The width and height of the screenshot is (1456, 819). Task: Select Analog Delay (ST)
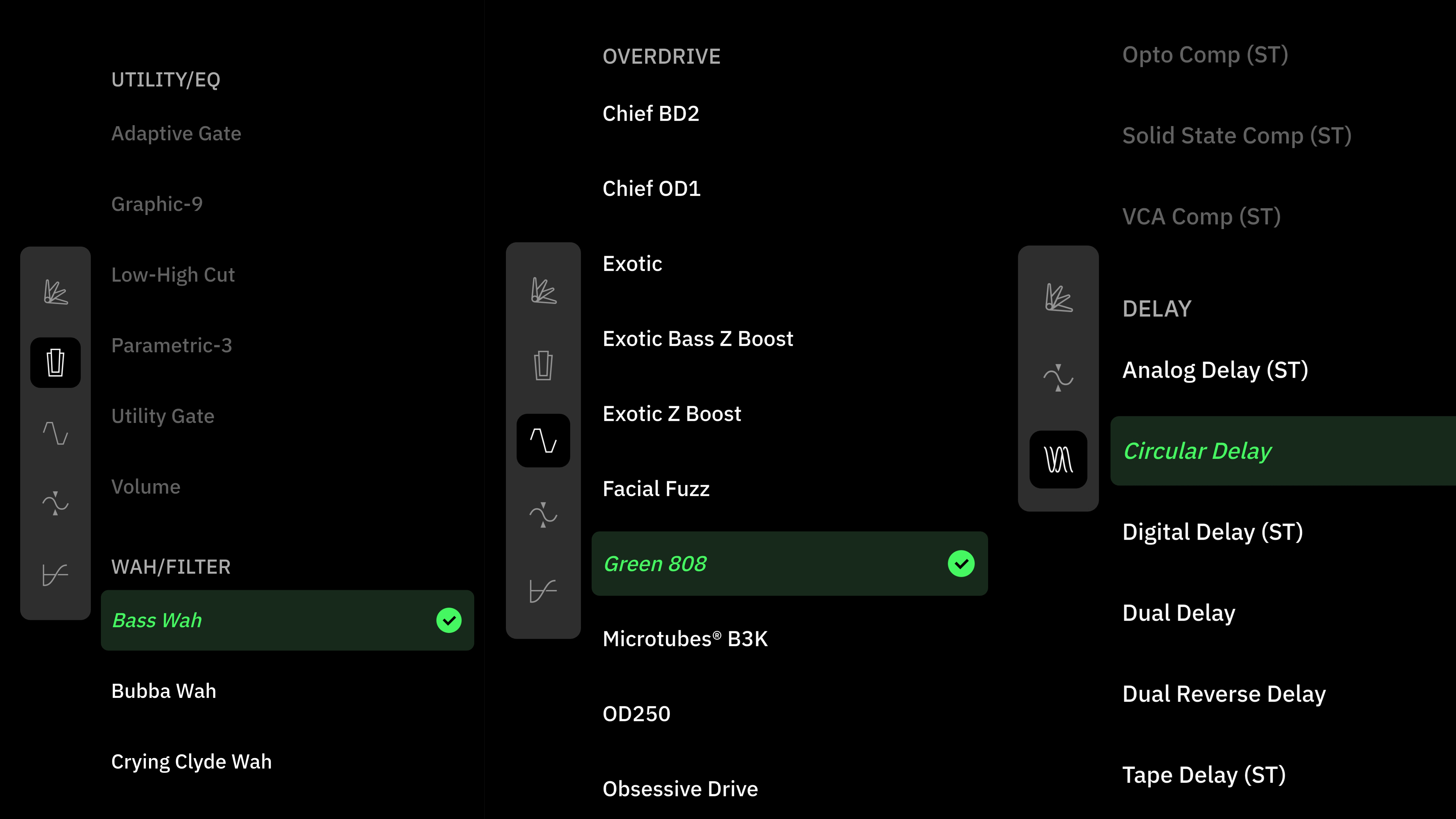1215,370
